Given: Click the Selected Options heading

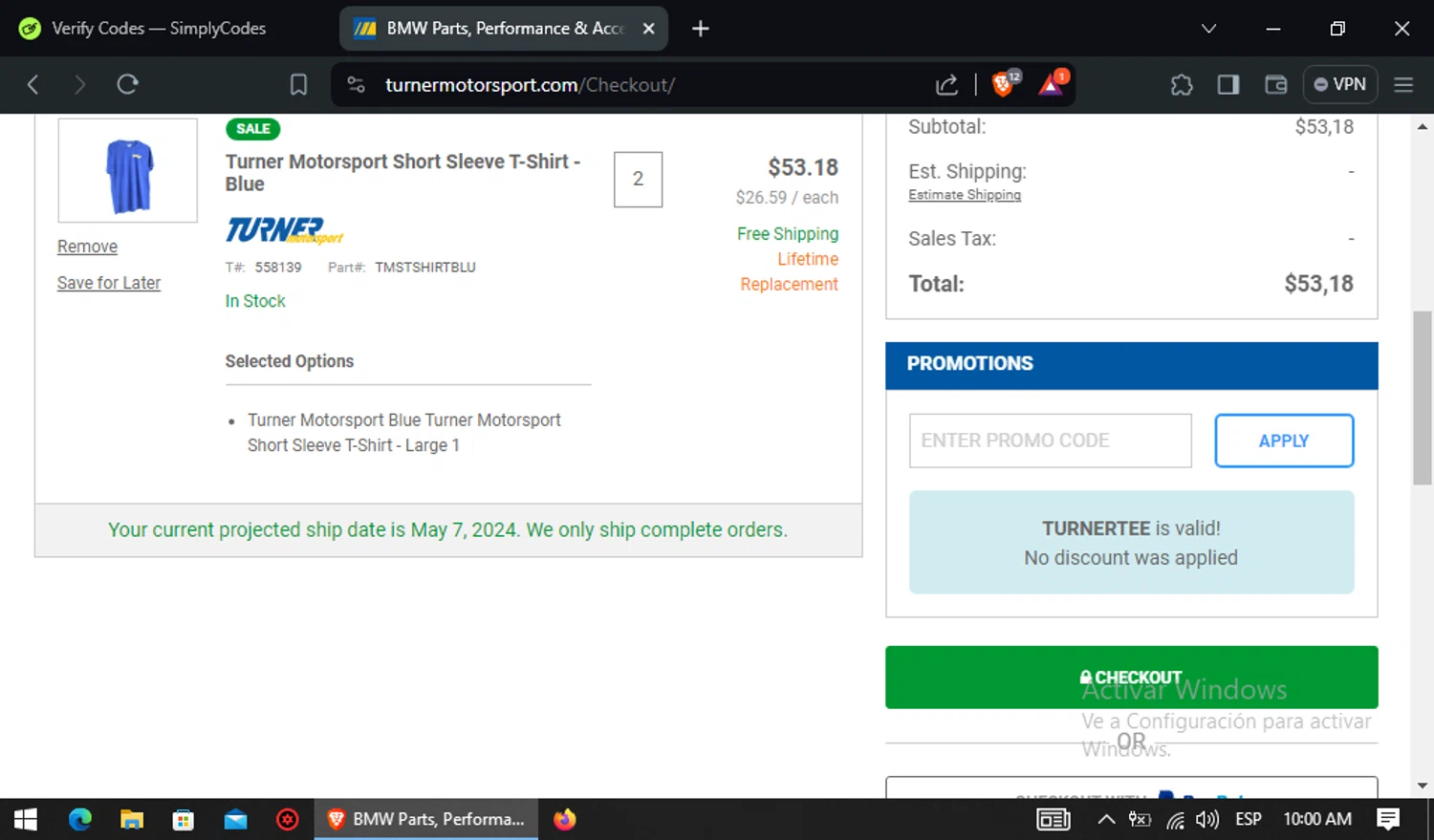Looking at the screenshot, I should coord(290,361).
